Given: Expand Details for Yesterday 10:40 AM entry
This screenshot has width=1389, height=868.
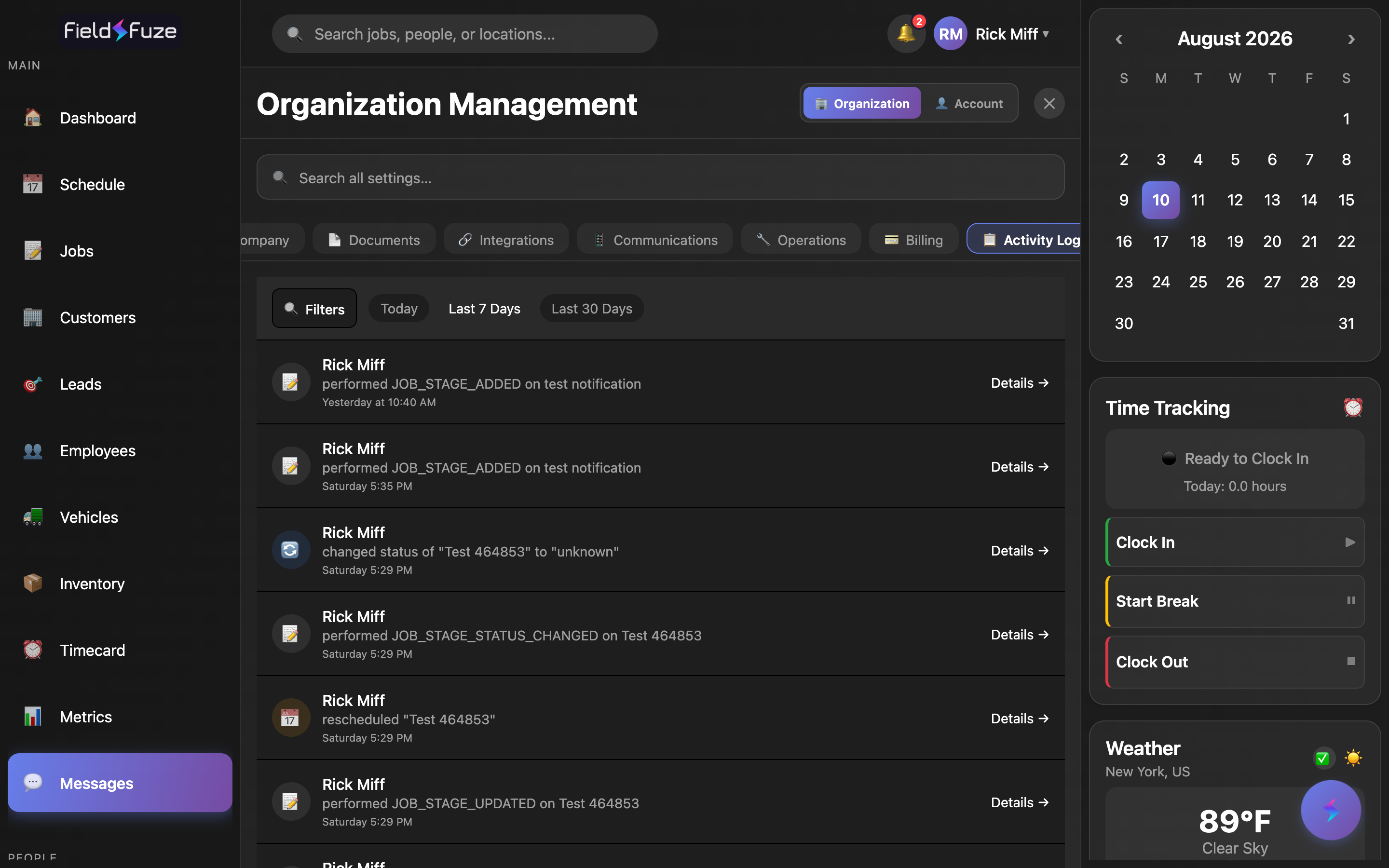Looking at the screenshot, I should point(1020,383).
